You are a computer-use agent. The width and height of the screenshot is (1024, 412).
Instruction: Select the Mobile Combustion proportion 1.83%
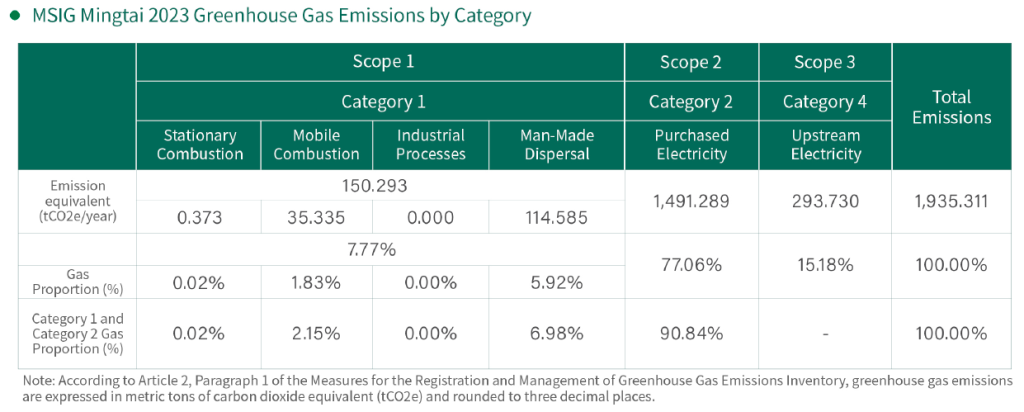316,283
